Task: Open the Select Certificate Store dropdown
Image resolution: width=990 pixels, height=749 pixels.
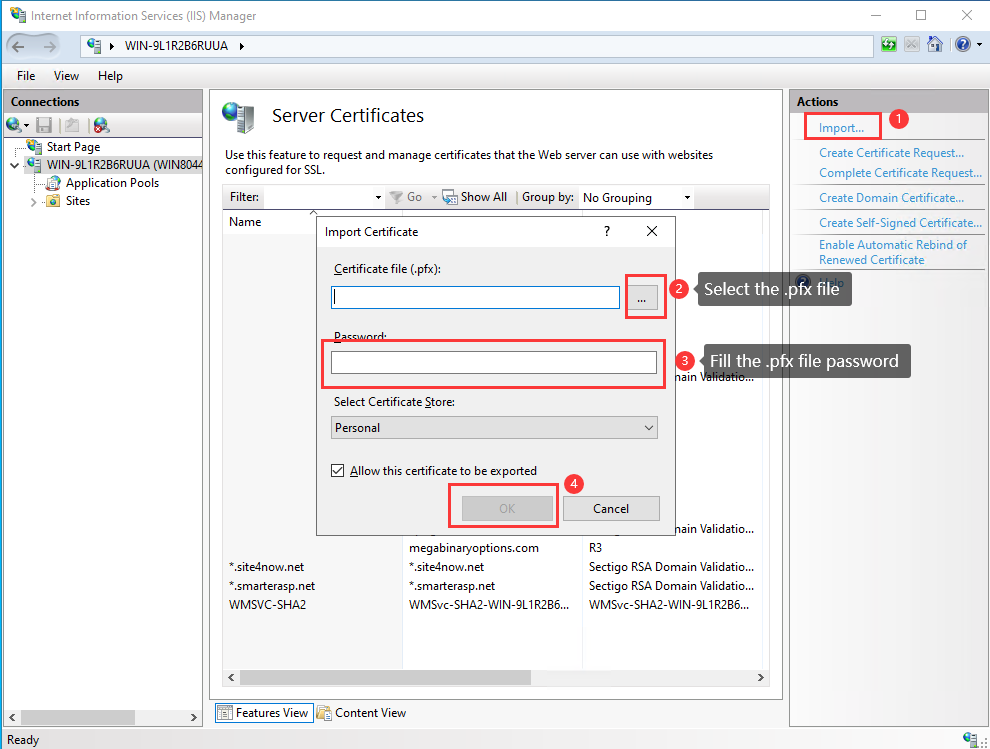Action: [651, 427]
